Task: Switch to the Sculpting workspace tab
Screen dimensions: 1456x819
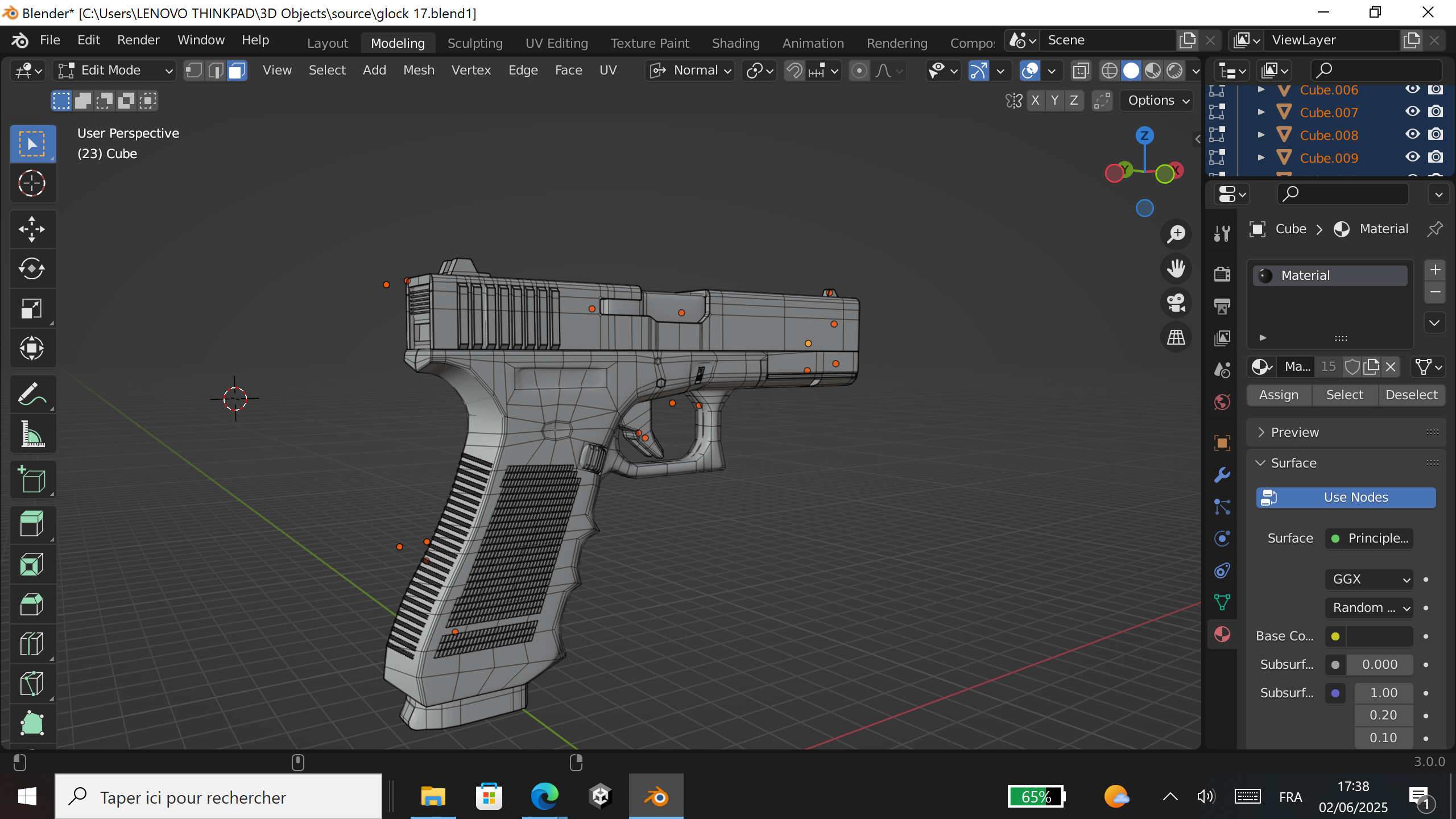Action: (x=475, y=43)
